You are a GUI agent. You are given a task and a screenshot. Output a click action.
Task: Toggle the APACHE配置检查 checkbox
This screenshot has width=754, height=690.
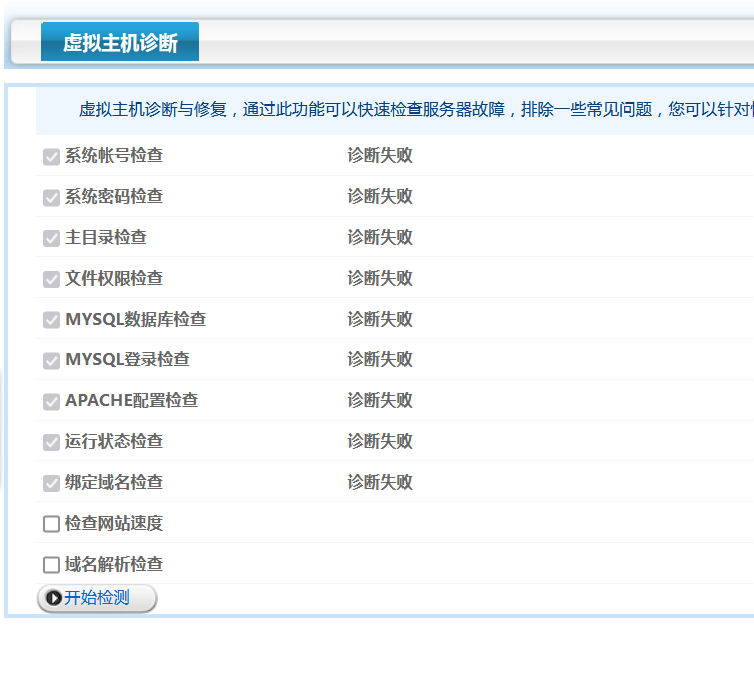[x=52, y=401]
